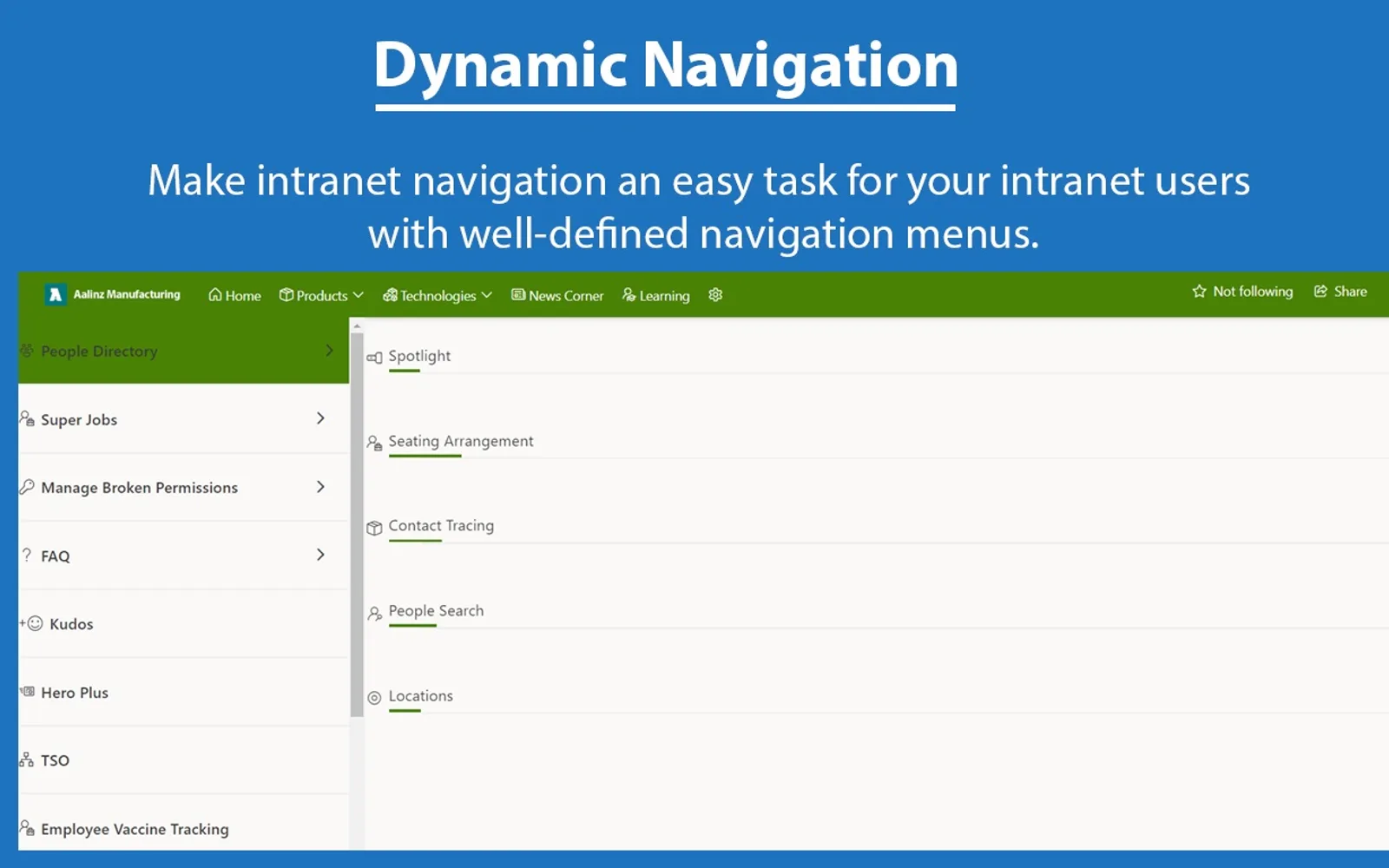Open the settings gear in navbar
This screenshot has height=868, width=1389.
pos(715,295)
